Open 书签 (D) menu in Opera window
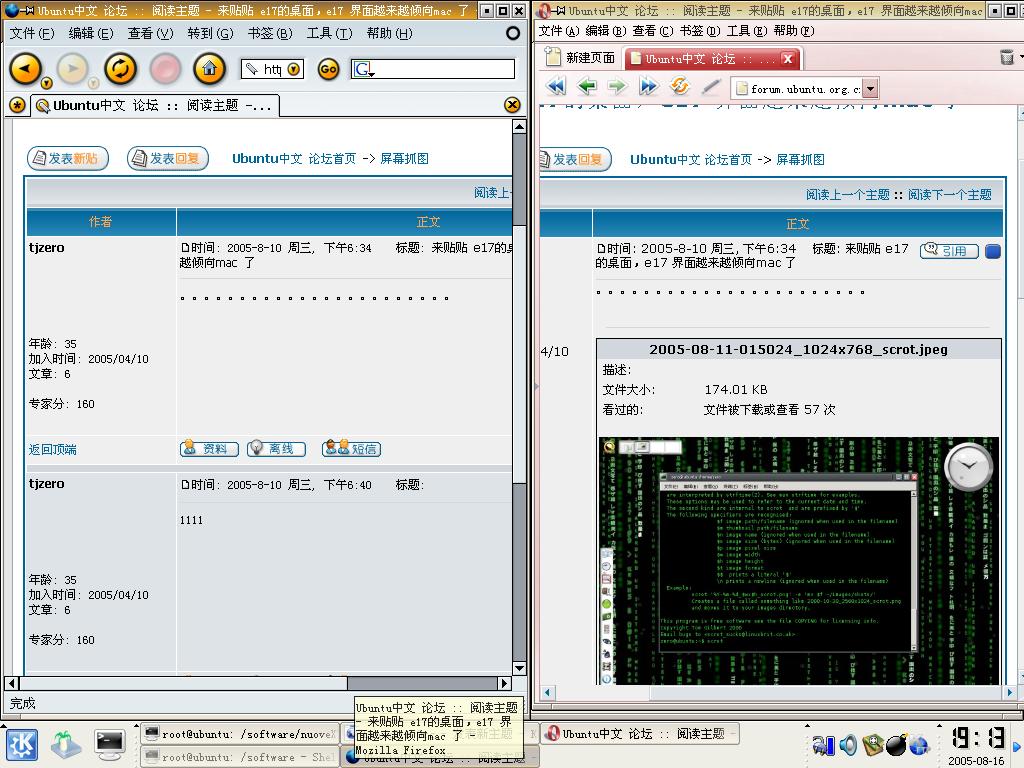The image size is (1024, 768). tap(700, 31)
